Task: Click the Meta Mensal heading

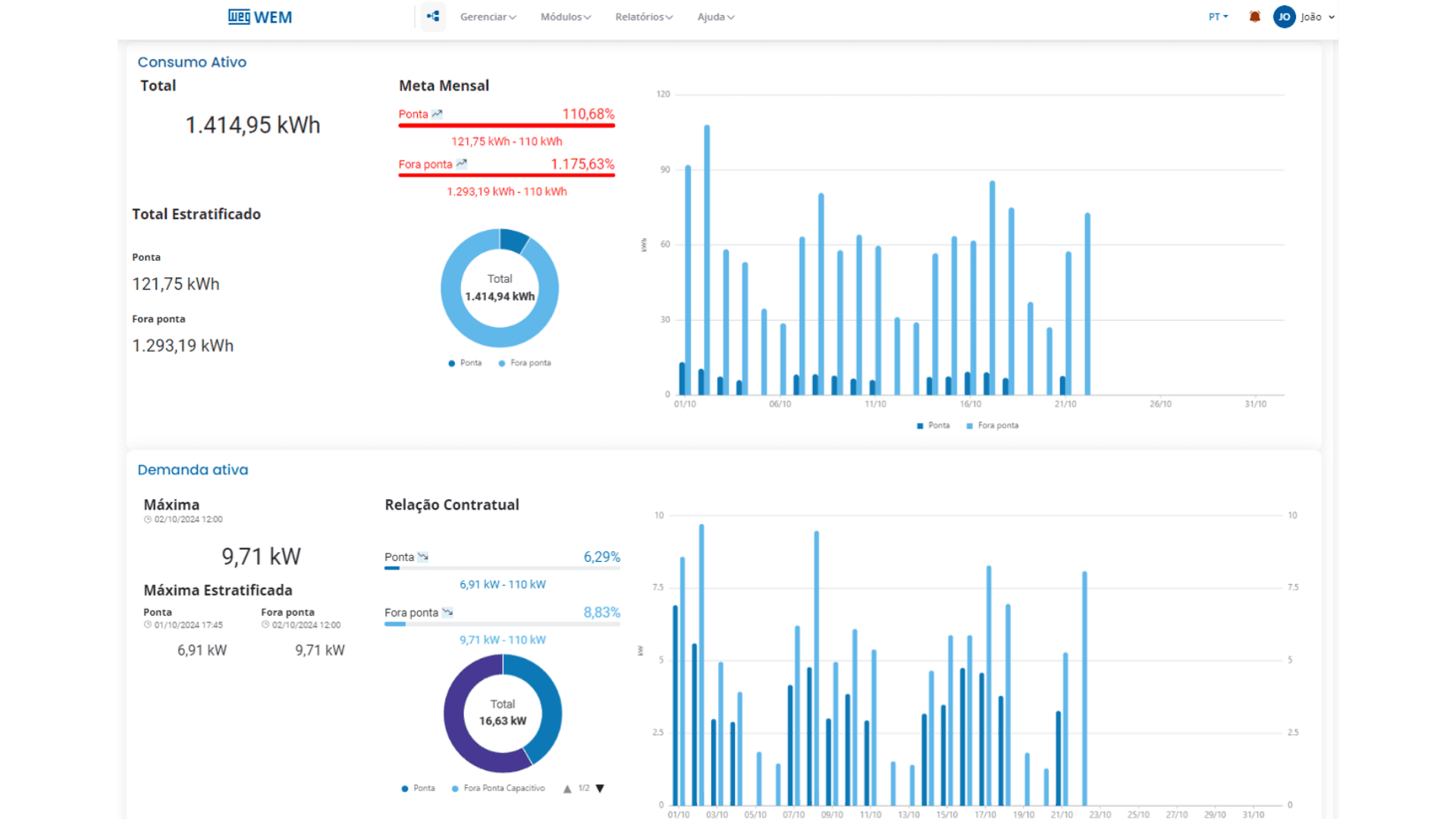Action: pos(444,86)
